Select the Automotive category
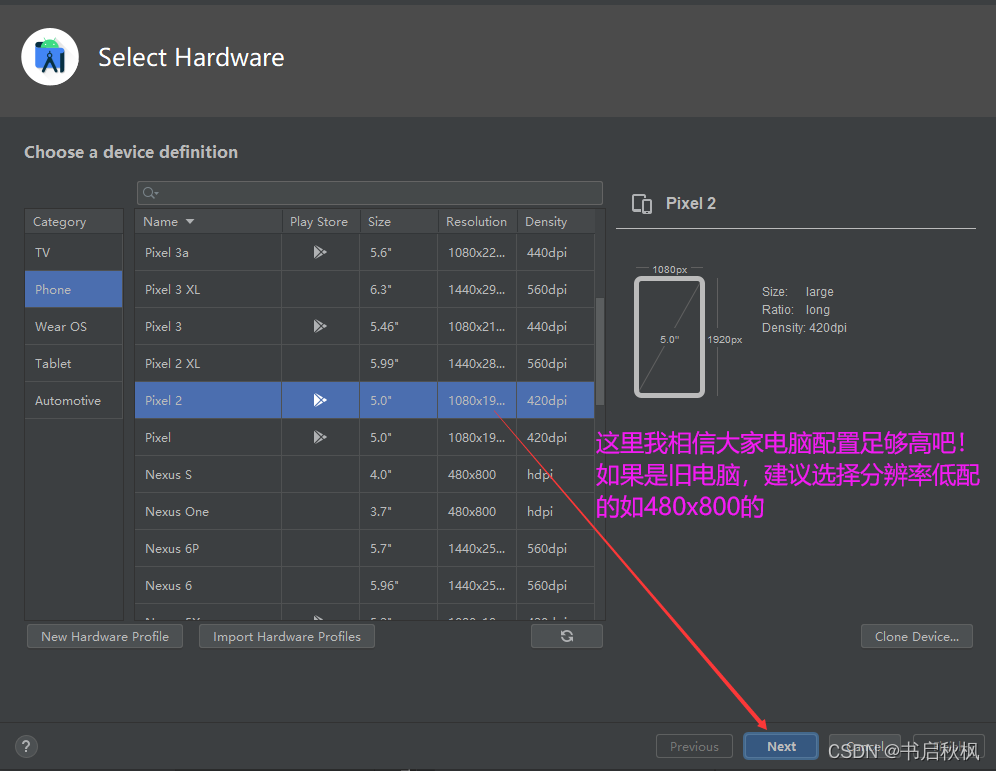 point(74,400)
